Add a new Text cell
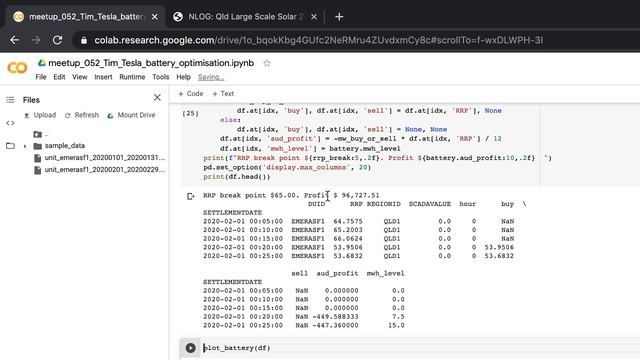Image resolution: width=640 pixels, height=360 pixels. pyautogui.click(x=223, y=93)
